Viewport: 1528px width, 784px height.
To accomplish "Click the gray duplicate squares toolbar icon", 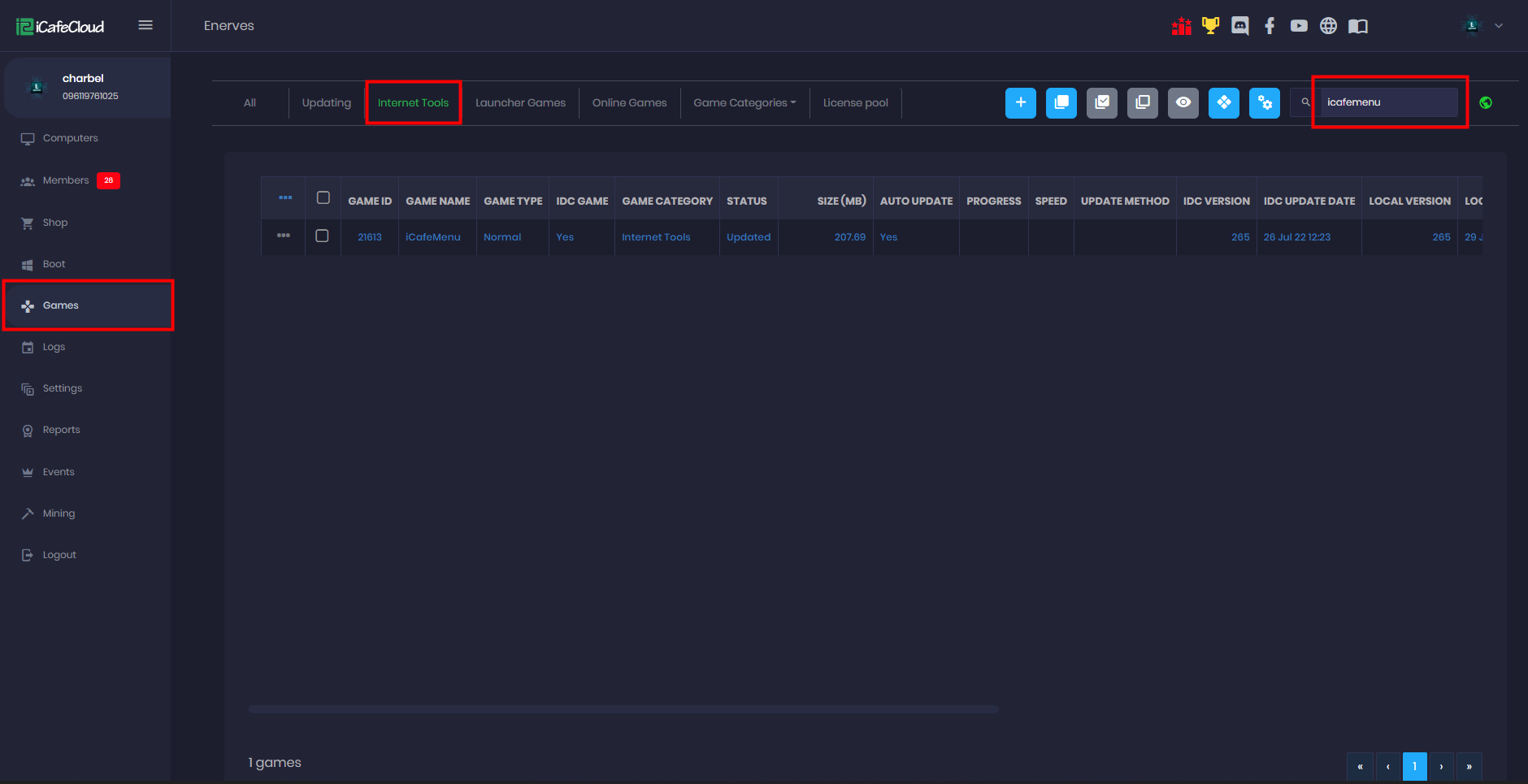I will point(1143,102).
